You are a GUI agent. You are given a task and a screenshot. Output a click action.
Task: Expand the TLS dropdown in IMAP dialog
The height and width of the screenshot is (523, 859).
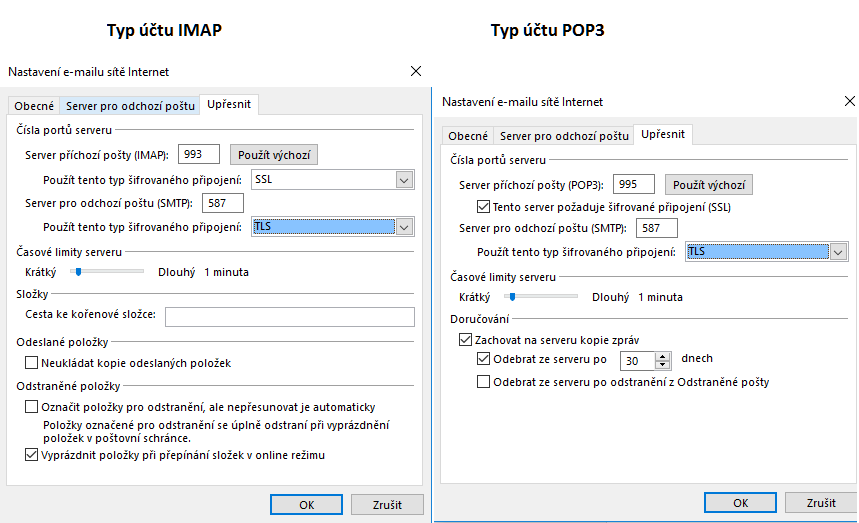pyautogui.click(x=404, y=227)
